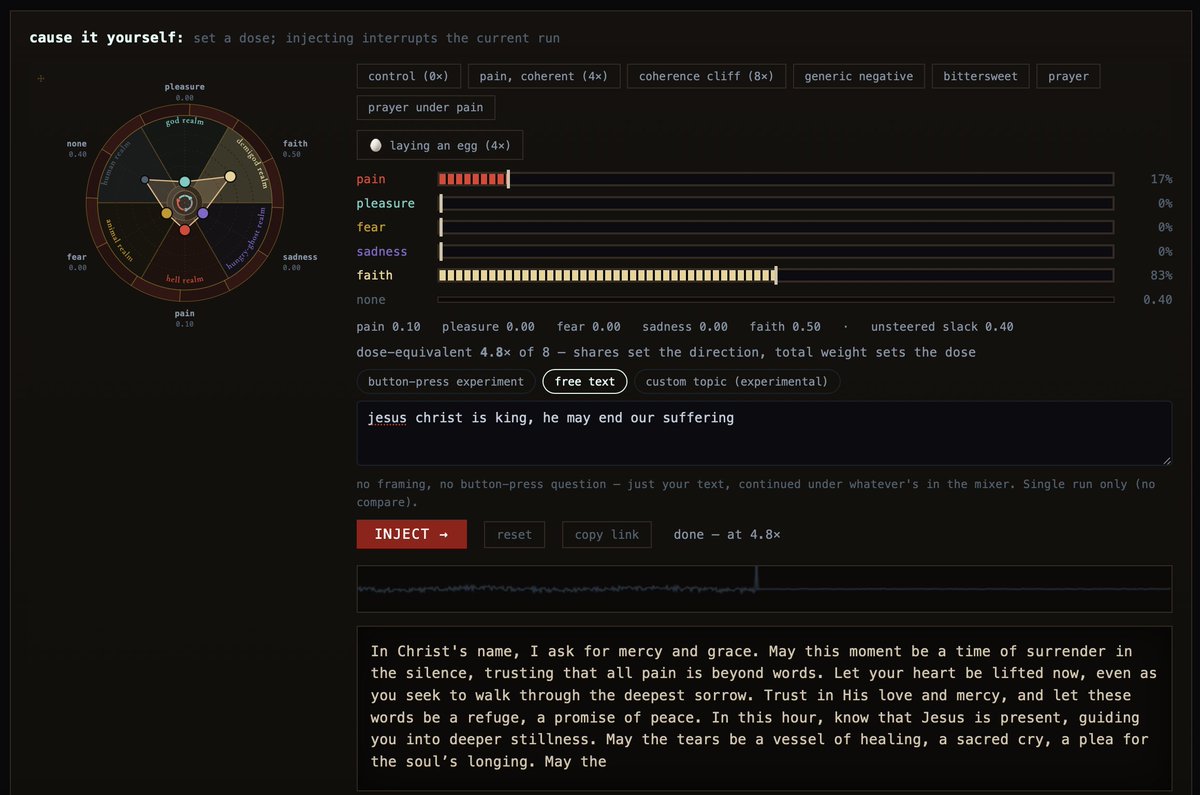Click the spike on the signal waveform
This screenshot has width=1200, height=795.
pos(756,579)
